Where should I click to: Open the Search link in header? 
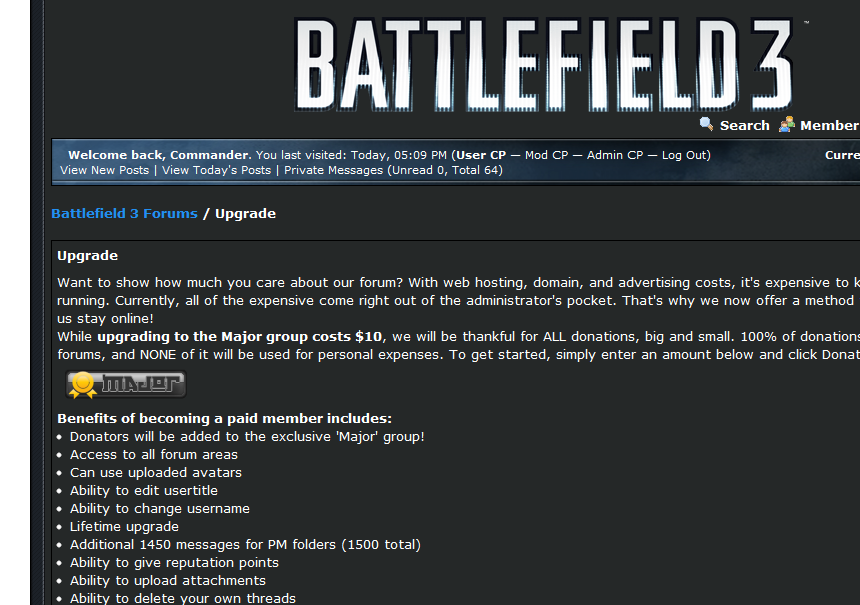tap(744, 126)
